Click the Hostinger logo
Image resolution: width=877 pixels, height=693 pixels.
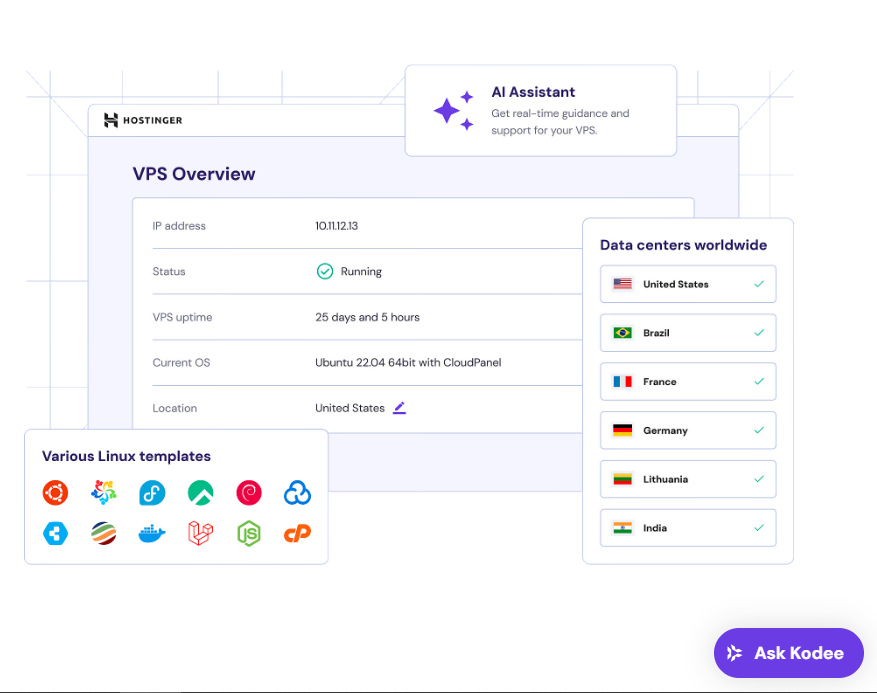point(143,120)
